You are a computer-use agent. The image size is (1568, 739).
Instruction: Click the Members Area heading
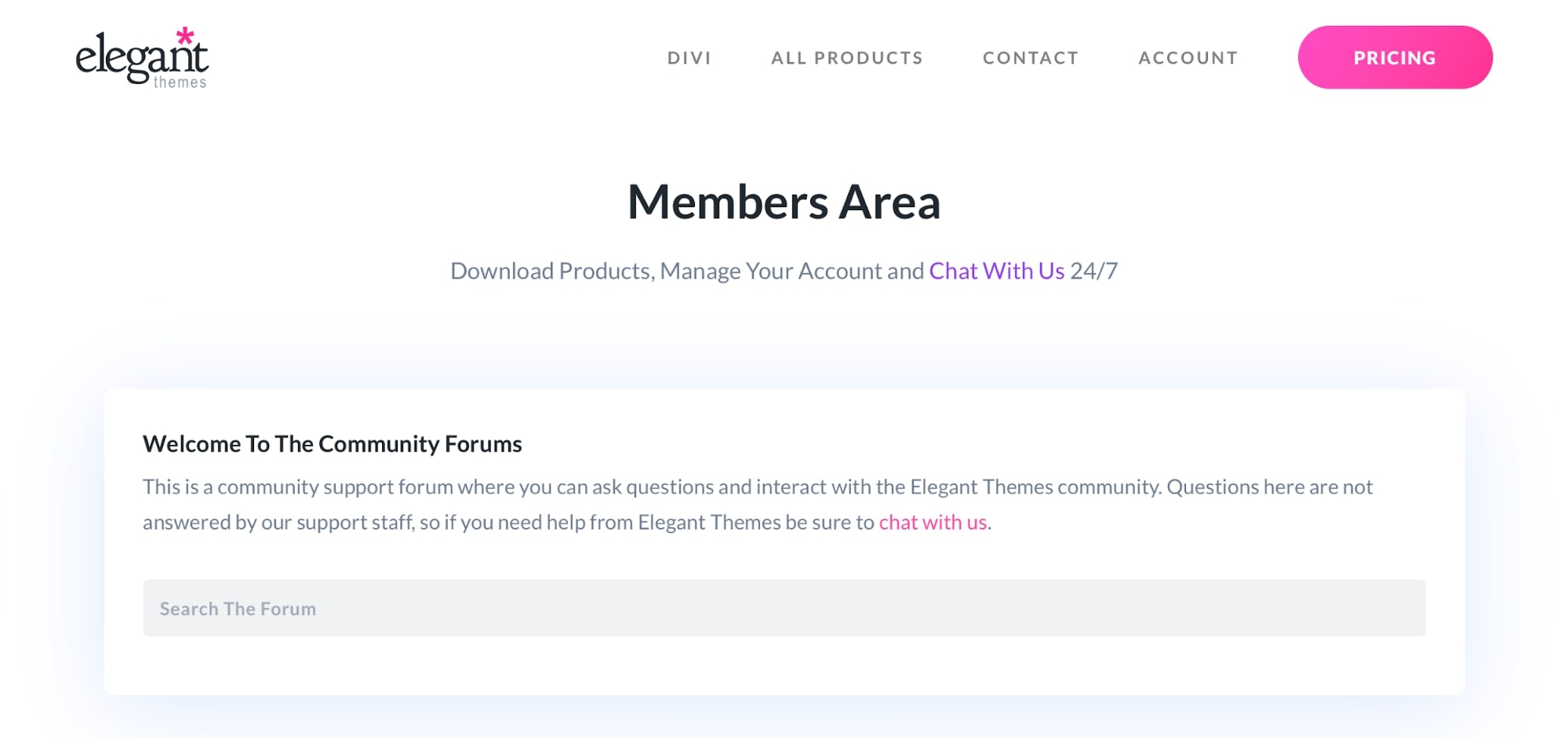pos(784,202)
